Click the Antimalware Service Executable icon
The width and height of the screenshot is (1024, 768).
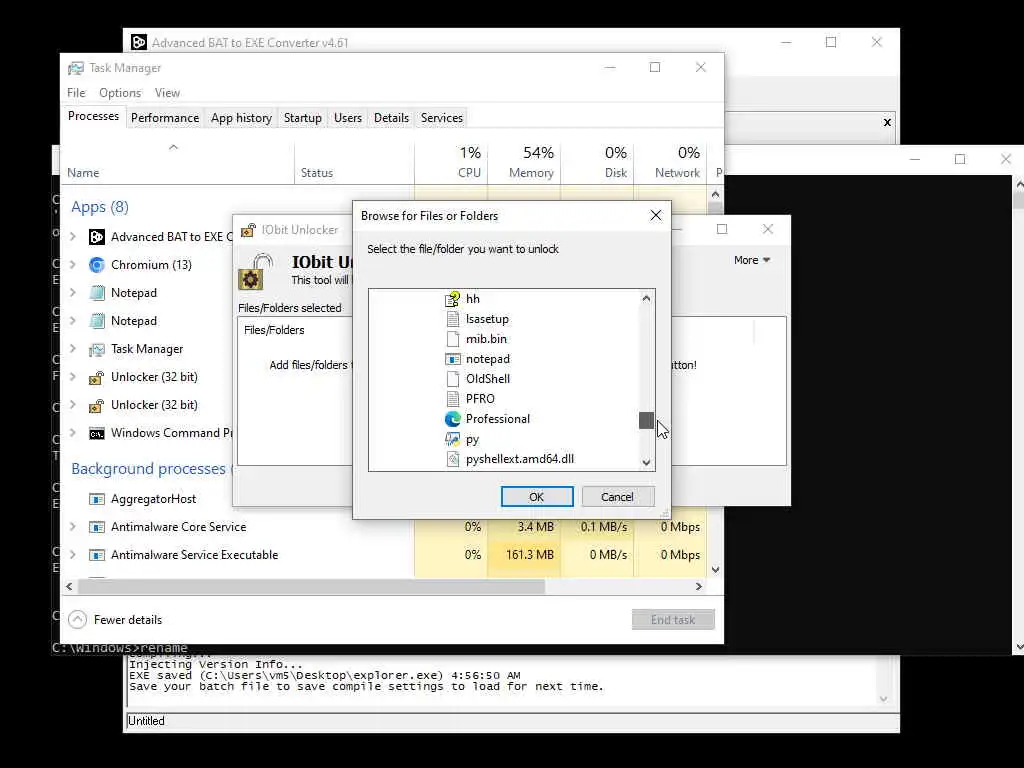[x=97, y=555]
